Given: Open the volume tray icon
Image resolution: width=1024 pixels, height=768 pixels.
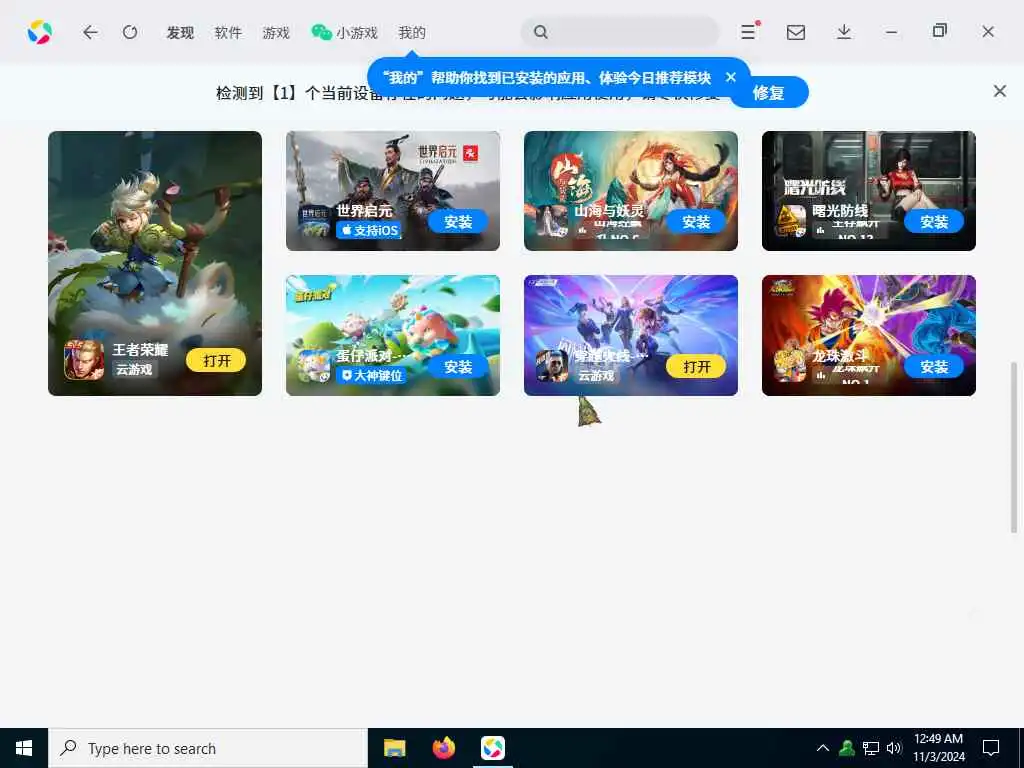Looking at the screenshot, I should pos(894,748).
